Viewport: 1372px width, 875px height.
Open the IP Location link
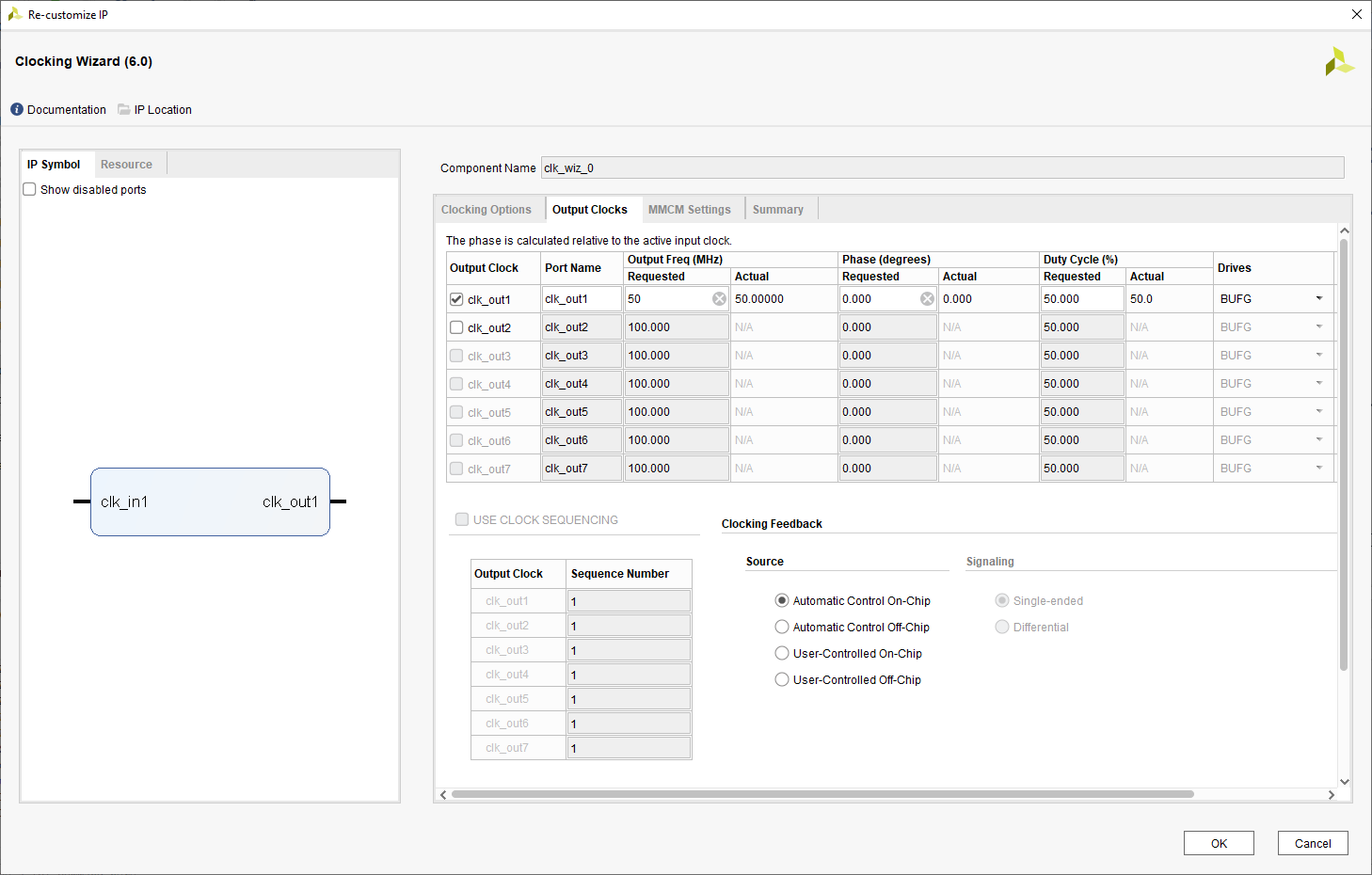[163, 110]
